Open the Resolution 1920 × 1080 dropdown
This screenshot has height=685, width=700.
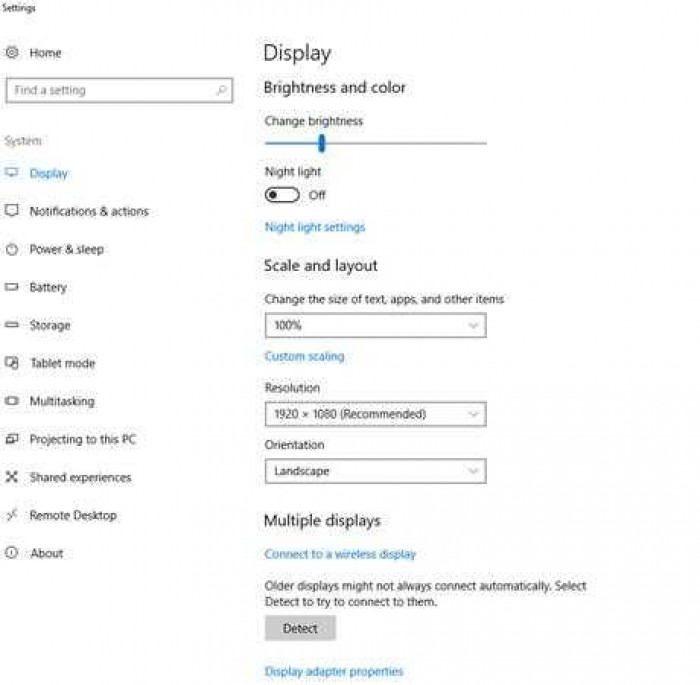pos(375,414)
